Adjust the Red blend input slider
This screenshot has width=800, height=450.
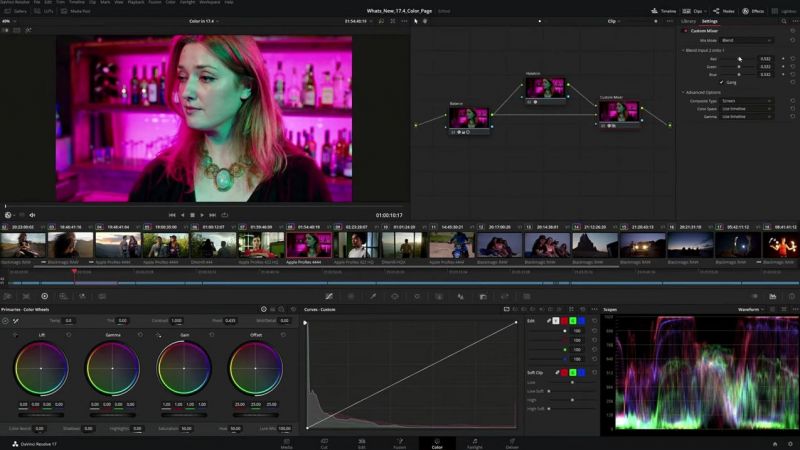click(740, 59)
